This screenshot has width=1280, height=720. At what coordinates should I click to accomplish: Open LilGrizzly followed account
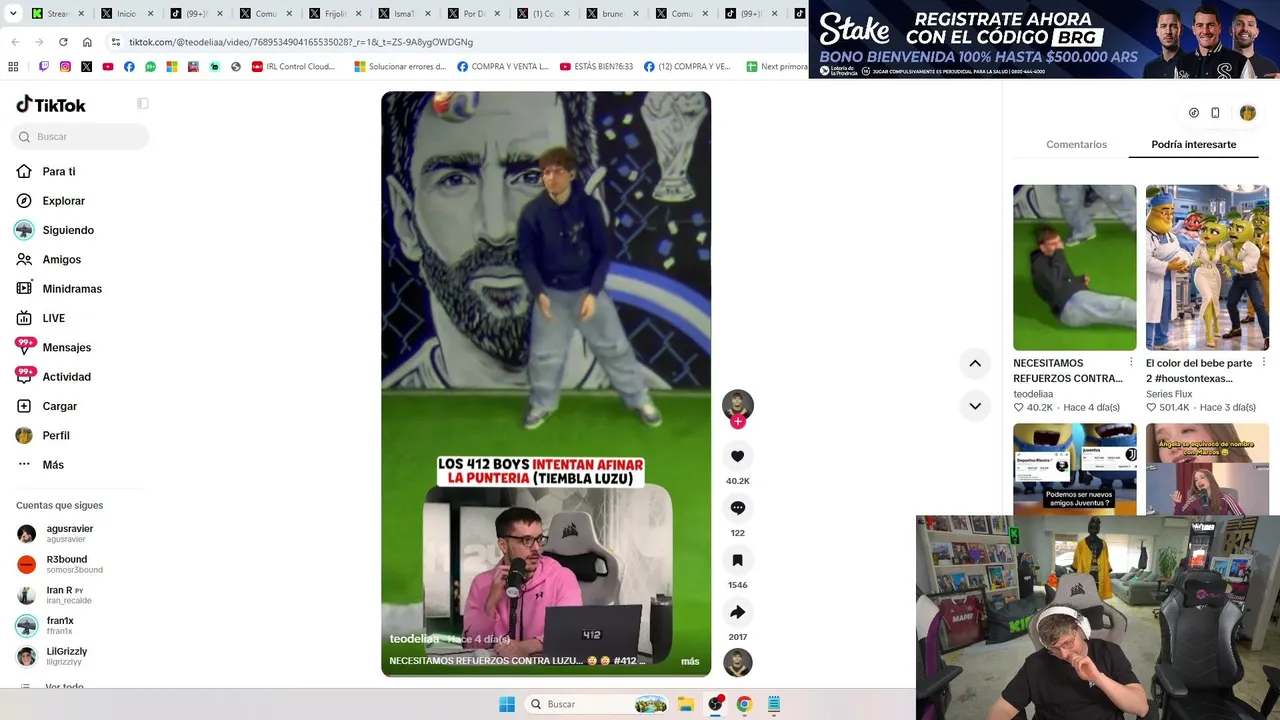[x=52, y=656]
